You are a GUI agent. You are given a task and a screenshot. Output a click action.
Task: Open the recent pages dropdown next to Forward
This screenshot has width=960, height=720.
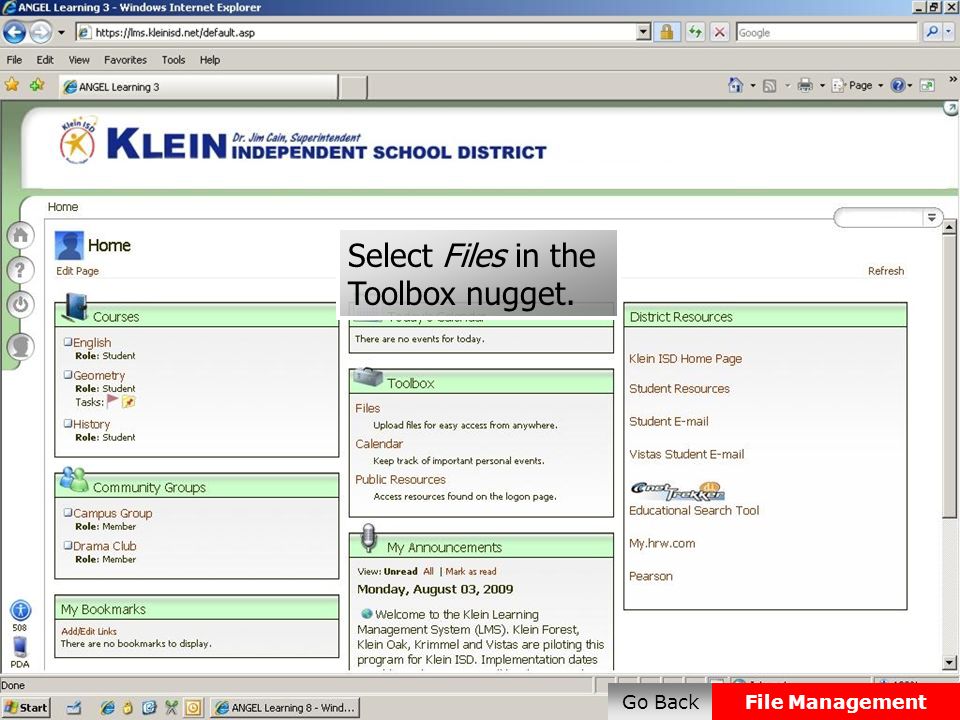61,32
